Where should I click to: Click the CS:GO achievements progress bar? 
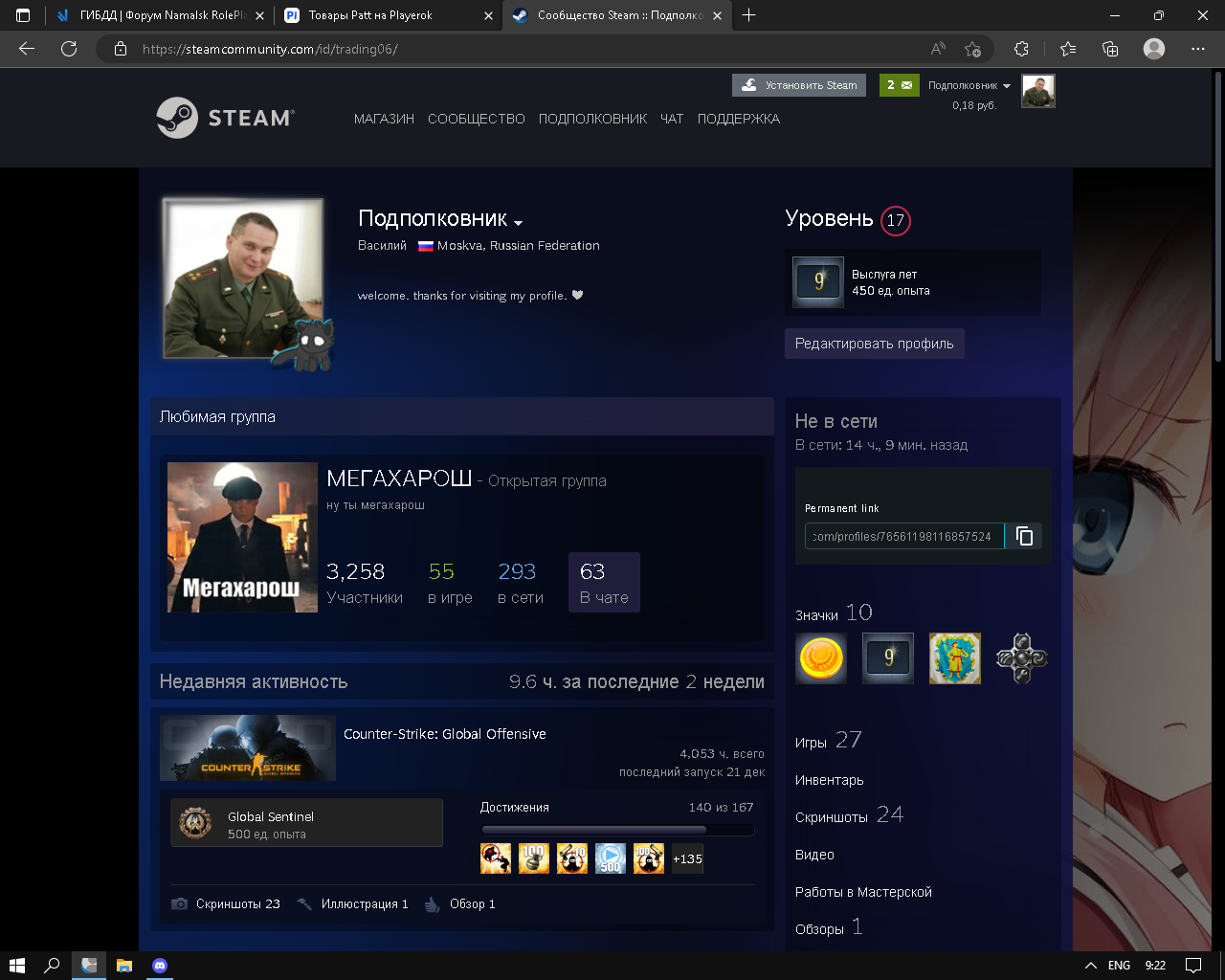[x=617, y=830]
